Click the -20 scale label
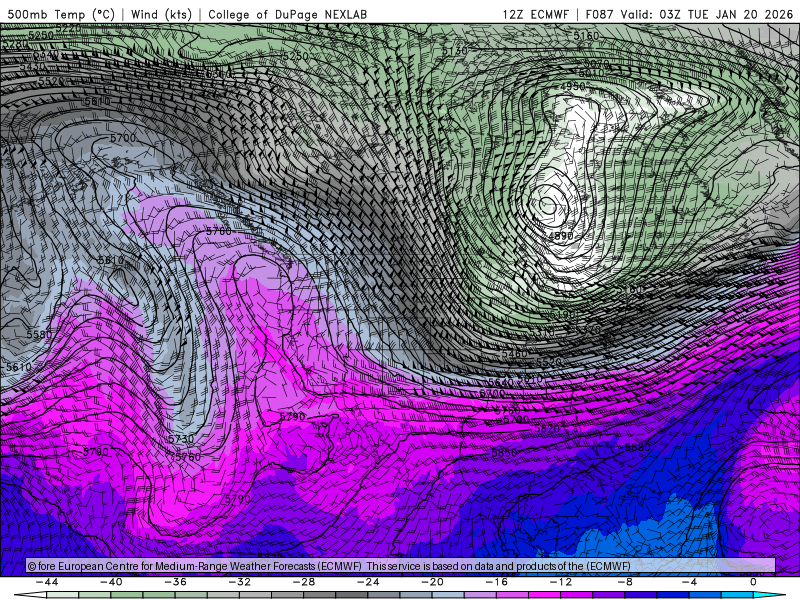This screenshot has width=800, height=600. [433, 582]
